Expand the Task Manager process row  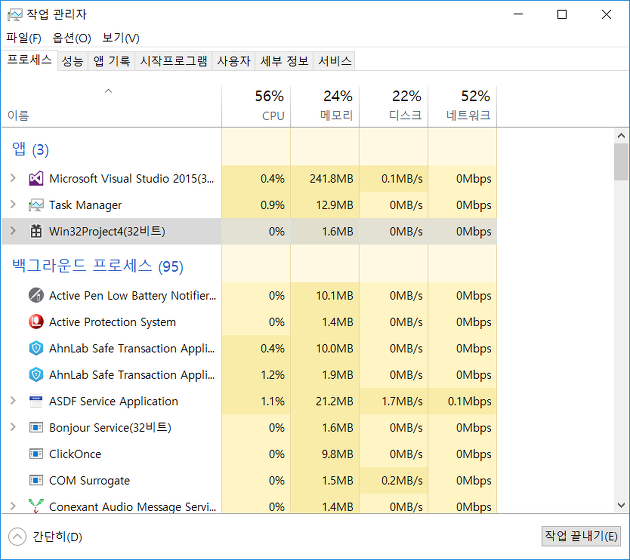click(x=13, y=204)
